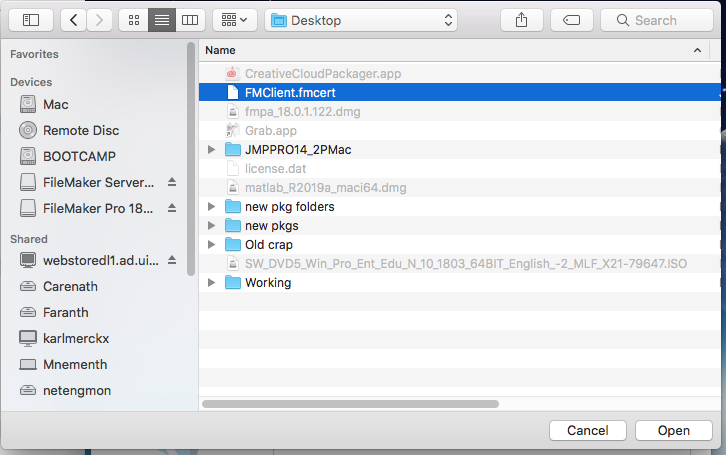Eject the webstoredl1 shared server

pyautogui.click(x=172, y=260)
